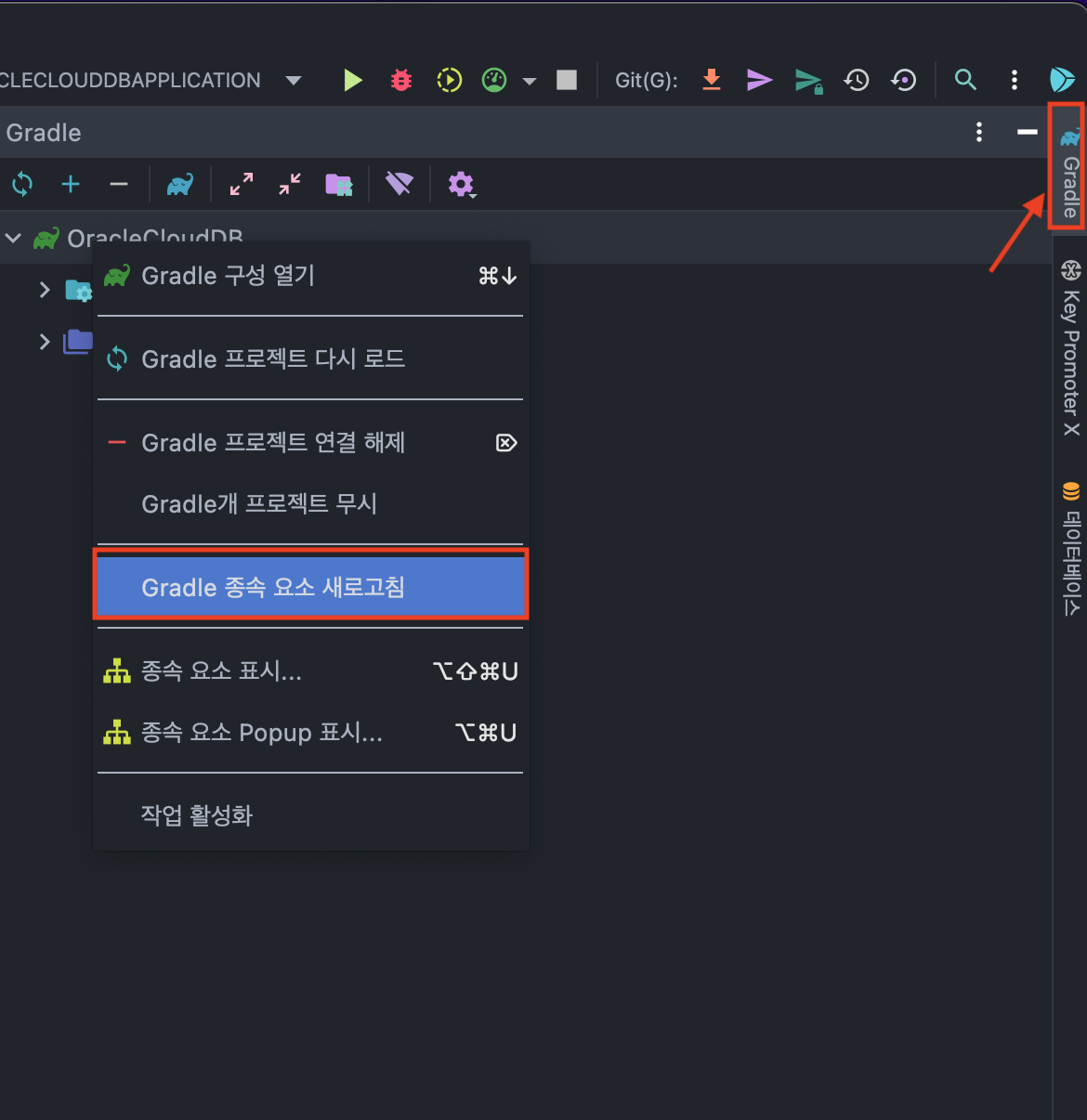Open the 데이터베이스 side tab
1087x1120 pixels.
[1070, 549]
